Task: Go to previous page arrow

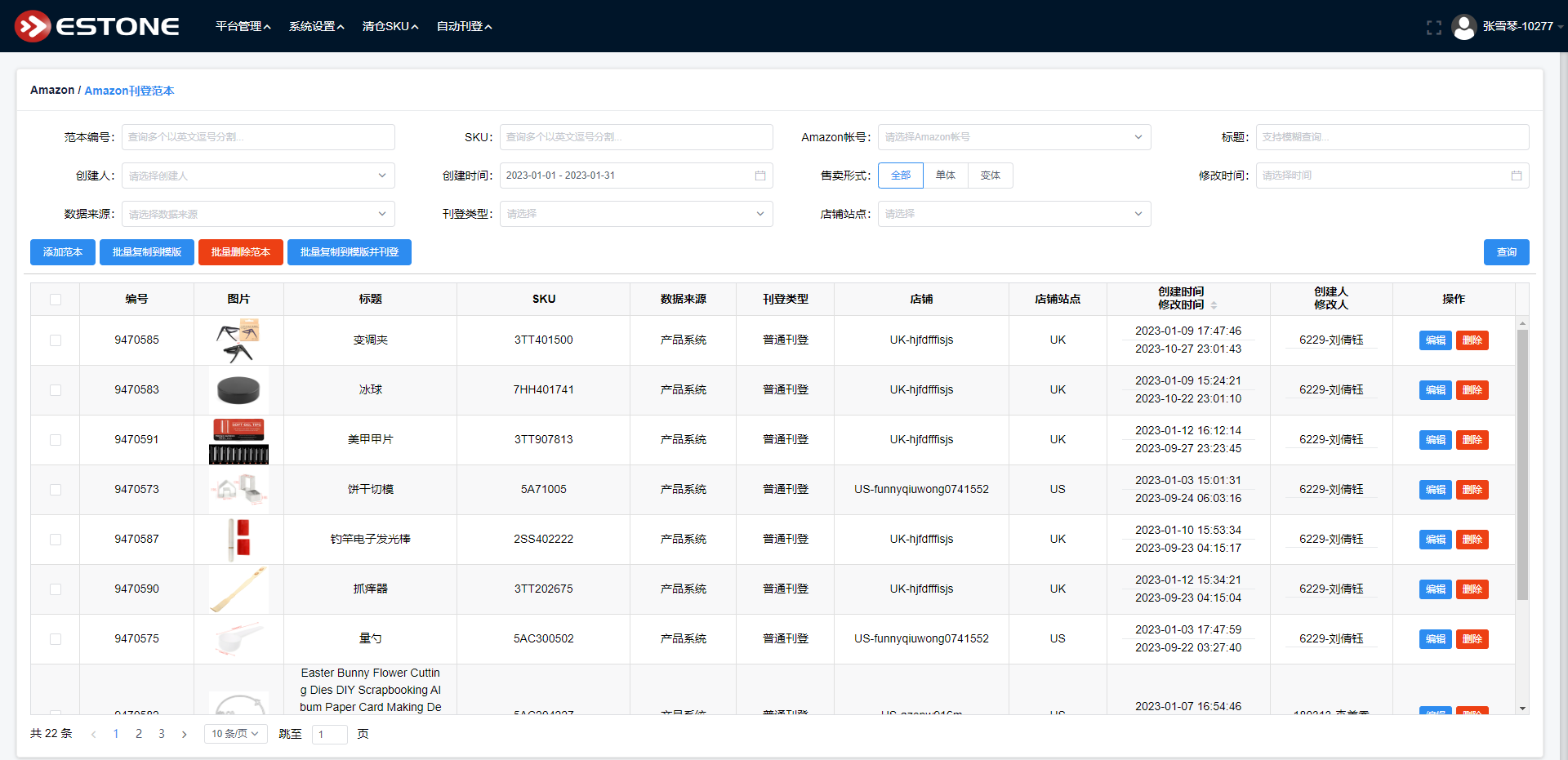Action: pyautogui.click(x=94, y=734)
